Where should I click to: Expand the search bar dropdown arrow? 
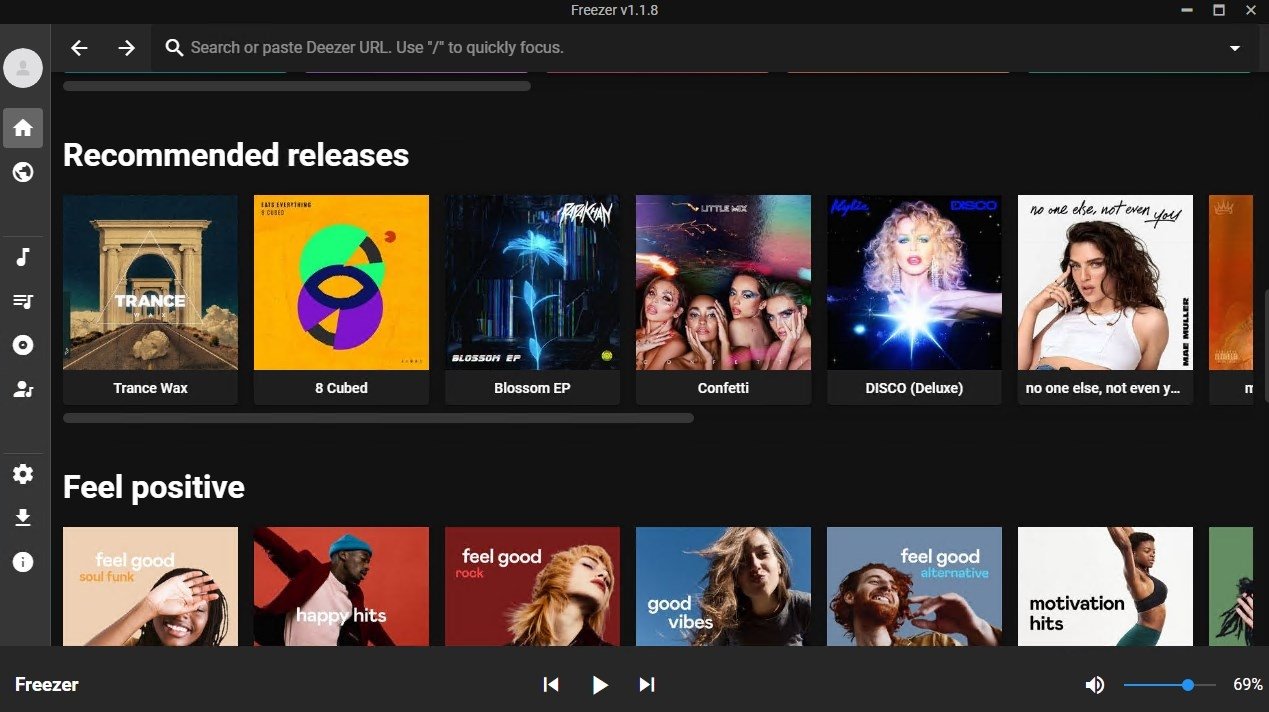point(1235,48)
